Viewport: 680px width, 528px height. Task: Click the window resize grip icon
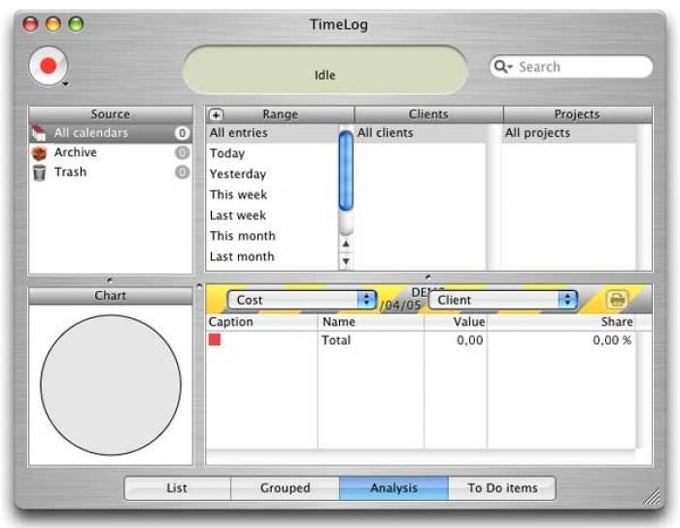click(x=652, y=496)
